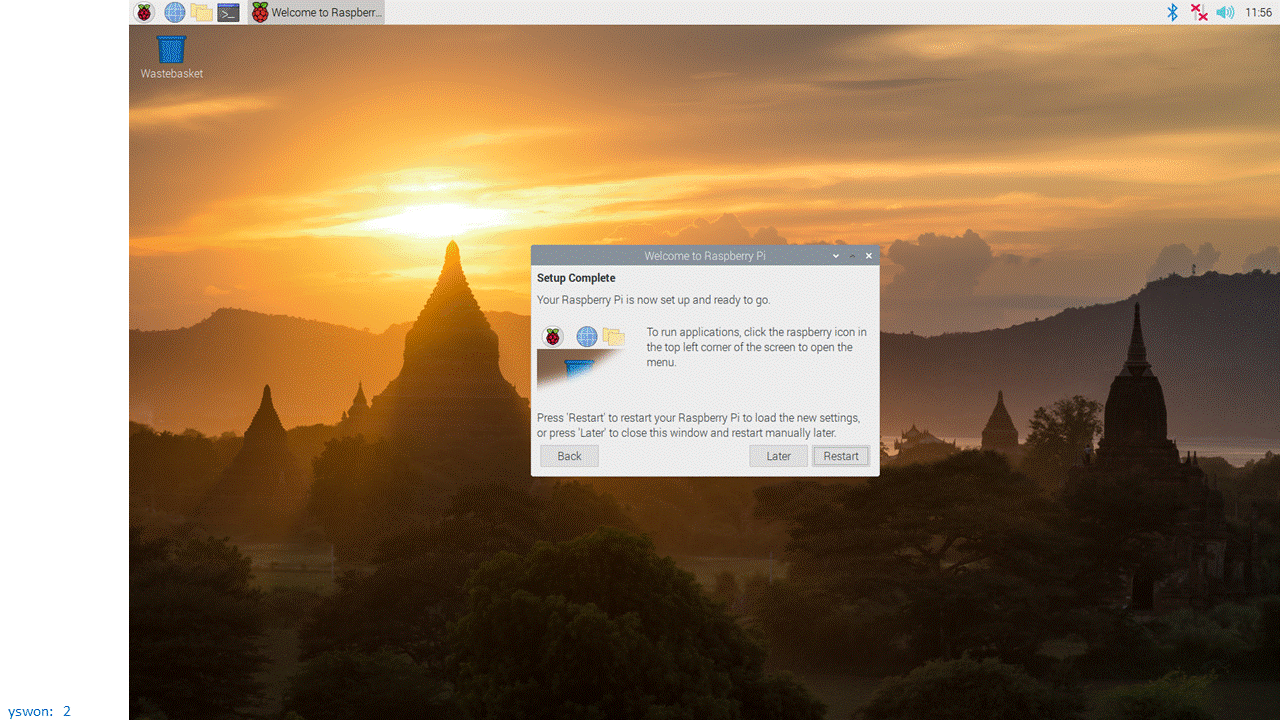The width and height of the screenshot is (1280, 720).
Task: Click Restart to reboot the Raspberry Pi
Action: (841, 456)
